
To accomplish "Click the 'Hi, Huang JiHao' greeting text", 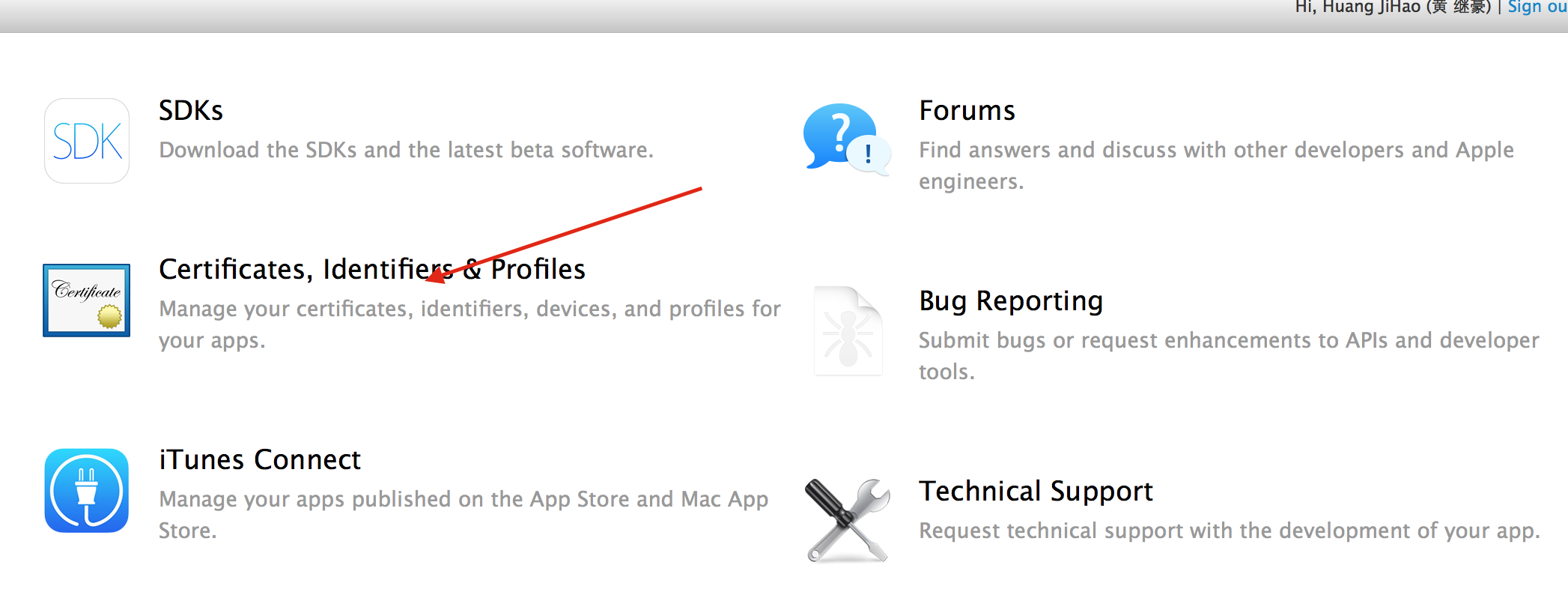I will click(x=1394, y=7).
